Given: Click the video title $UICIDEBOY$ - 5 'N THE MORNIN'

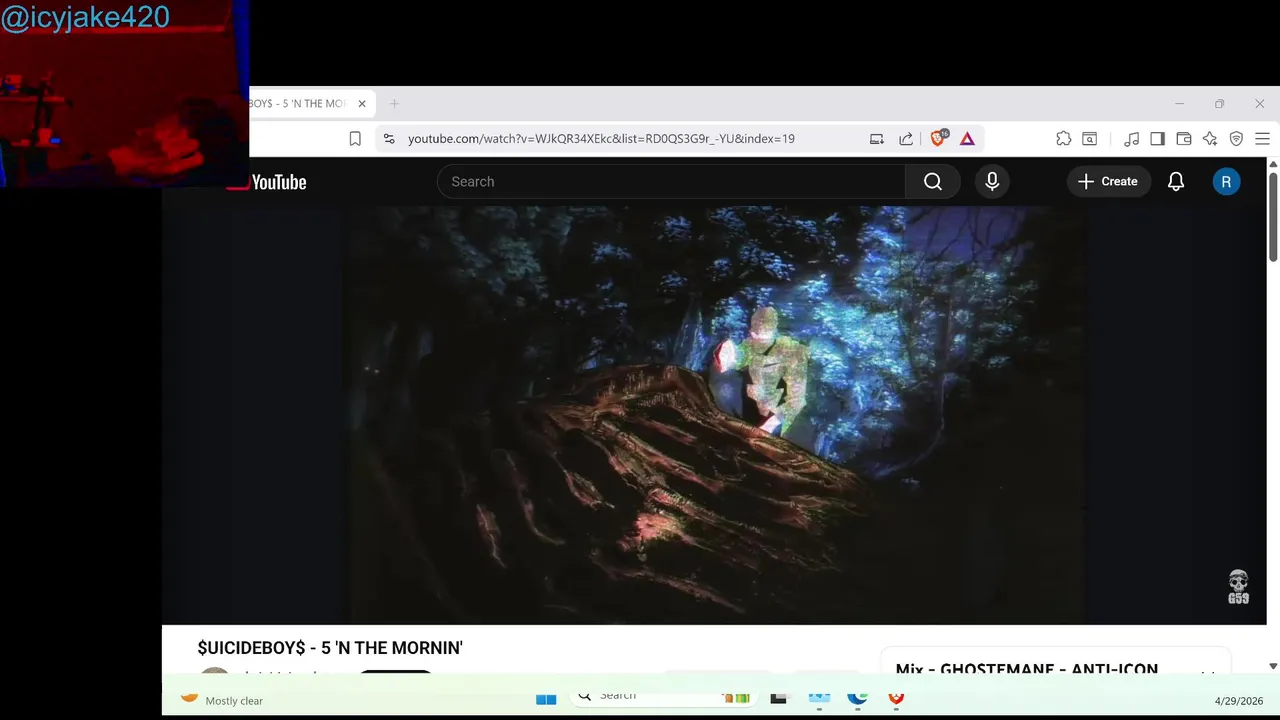Looking at the screenshot, I should [x=330, y=648].
